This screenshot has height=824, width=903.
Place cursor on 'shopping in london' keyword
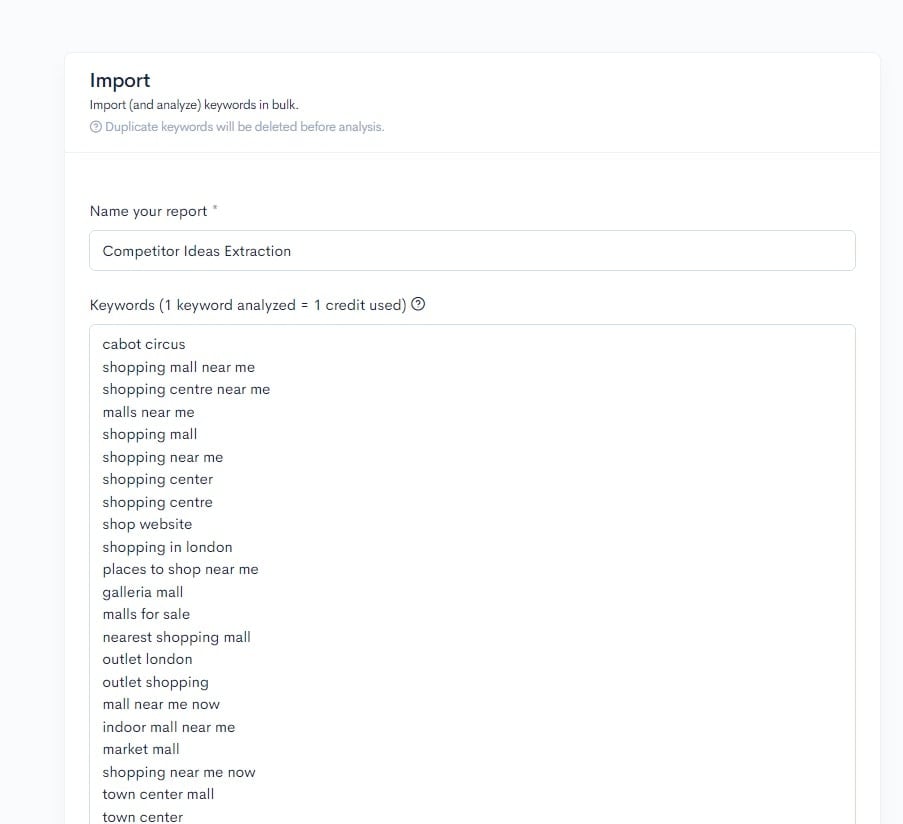(x=167, y=547)
